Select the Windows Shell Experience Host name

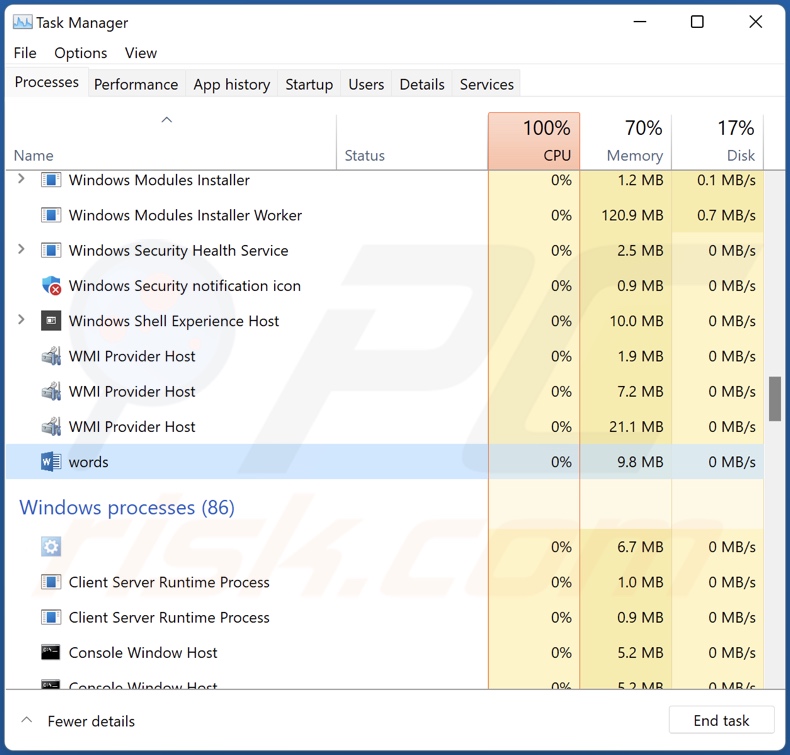click(x=174, y=321)
